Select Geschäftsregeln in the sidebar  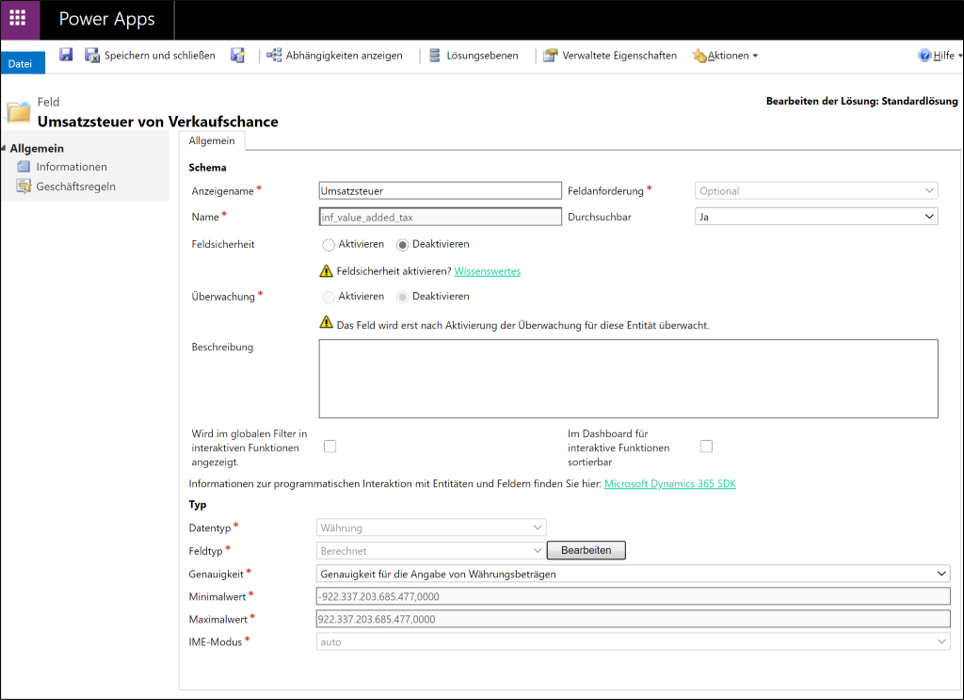(x=76, y=186)
